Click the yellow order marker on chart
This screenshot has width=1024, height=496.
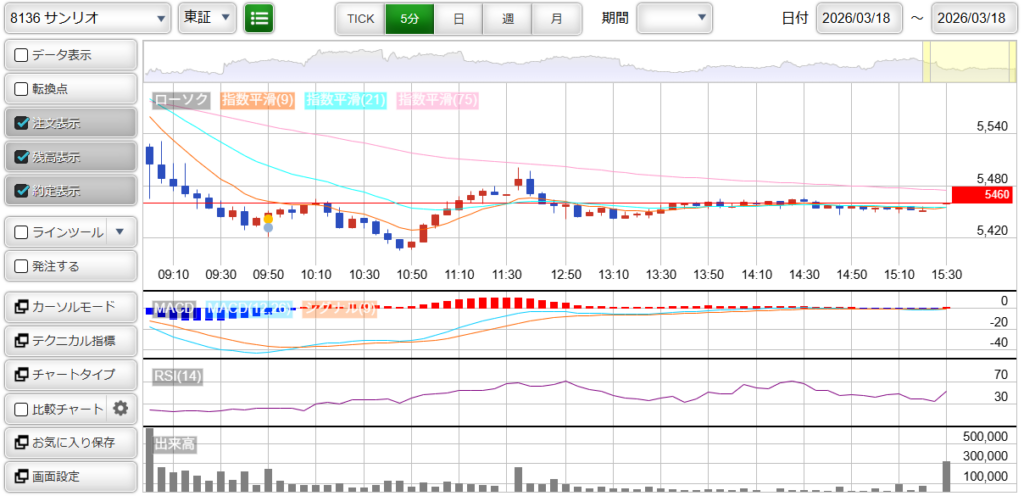pos(268,218)
